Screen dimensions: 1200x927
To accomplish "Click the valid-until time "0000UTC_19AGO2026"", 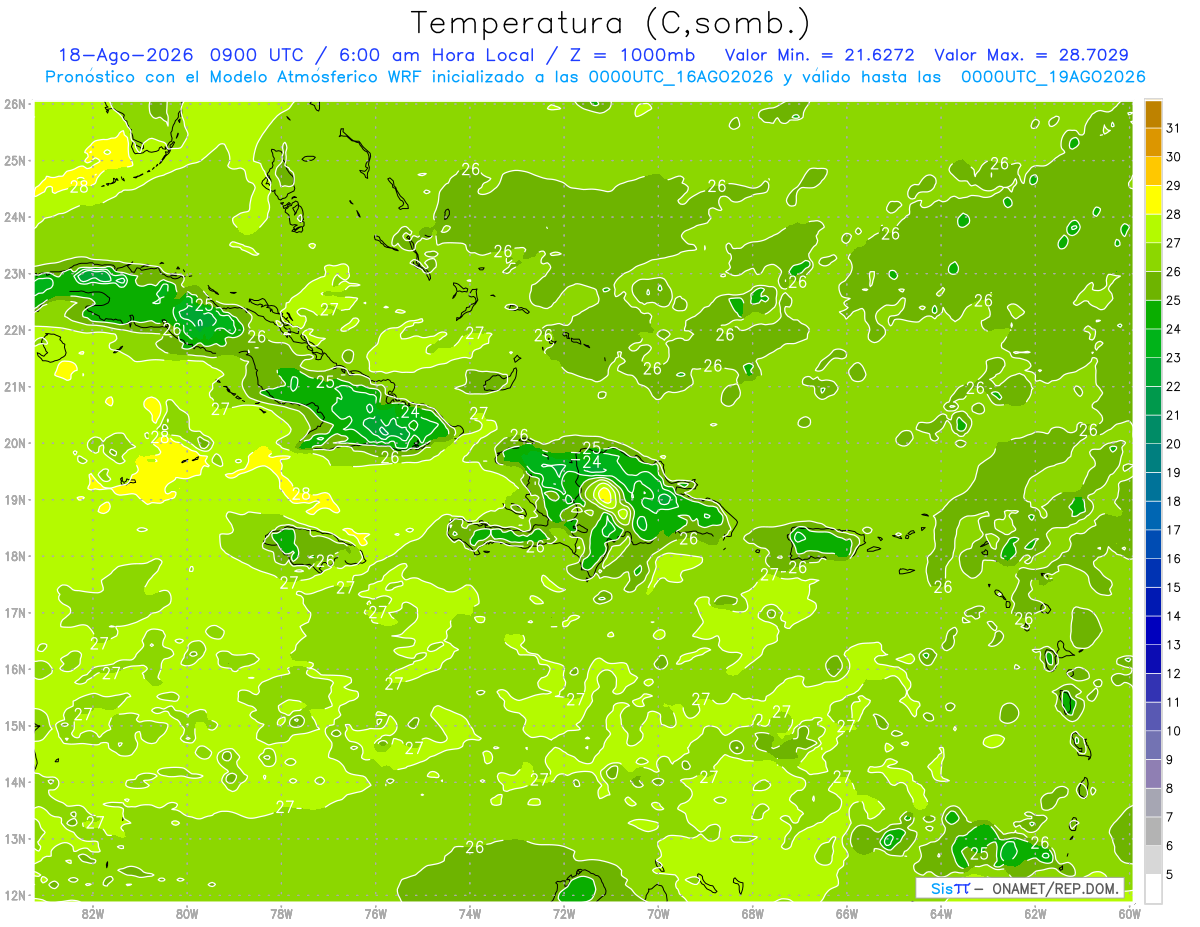I will click(1053, 77).
